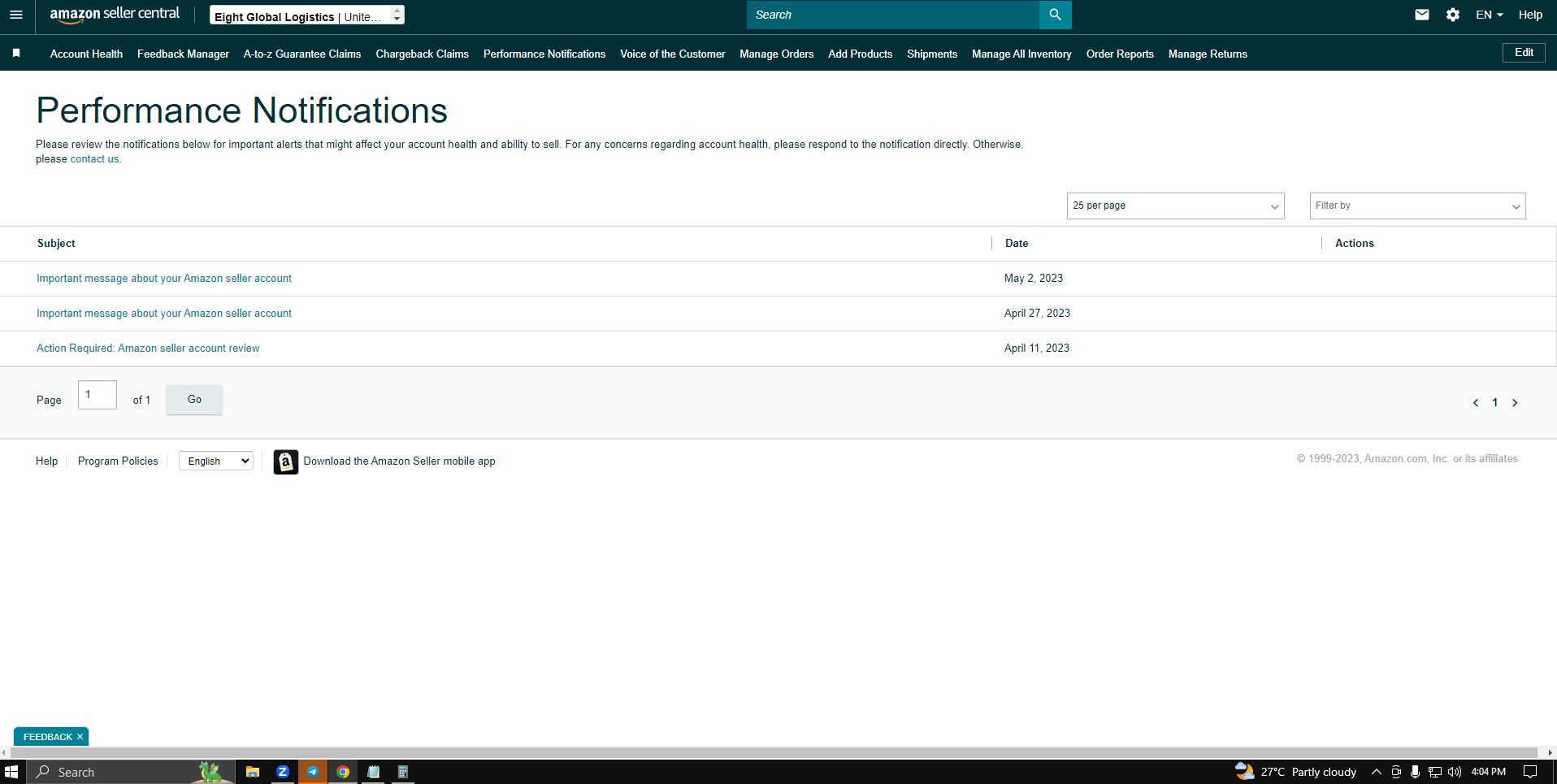
Task: Close the Feedback tab with X
Action: [x=80, y=737]
